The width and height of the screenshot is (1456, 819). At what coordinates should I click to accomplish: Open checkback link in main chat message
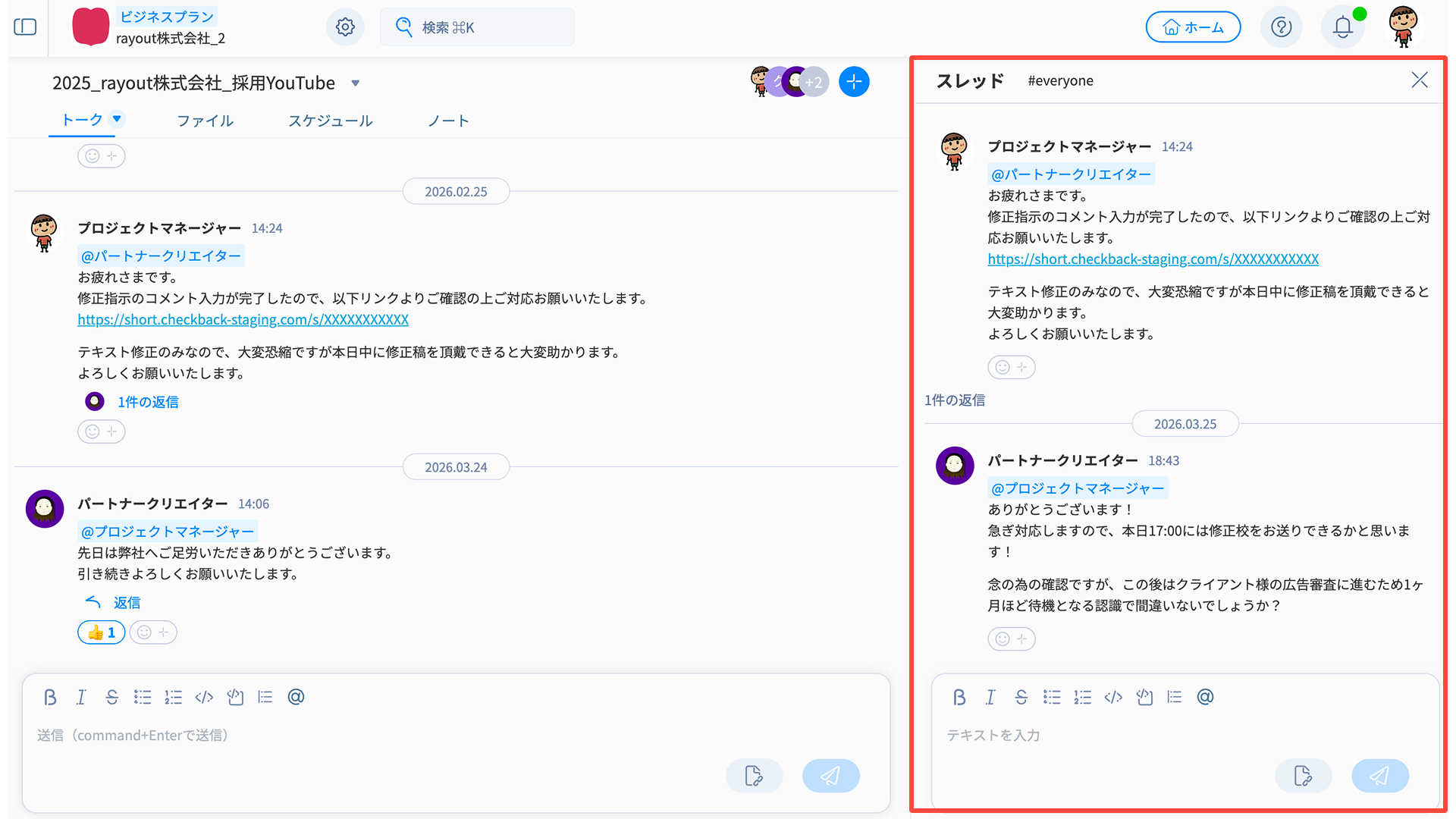[x=243, y=320]
